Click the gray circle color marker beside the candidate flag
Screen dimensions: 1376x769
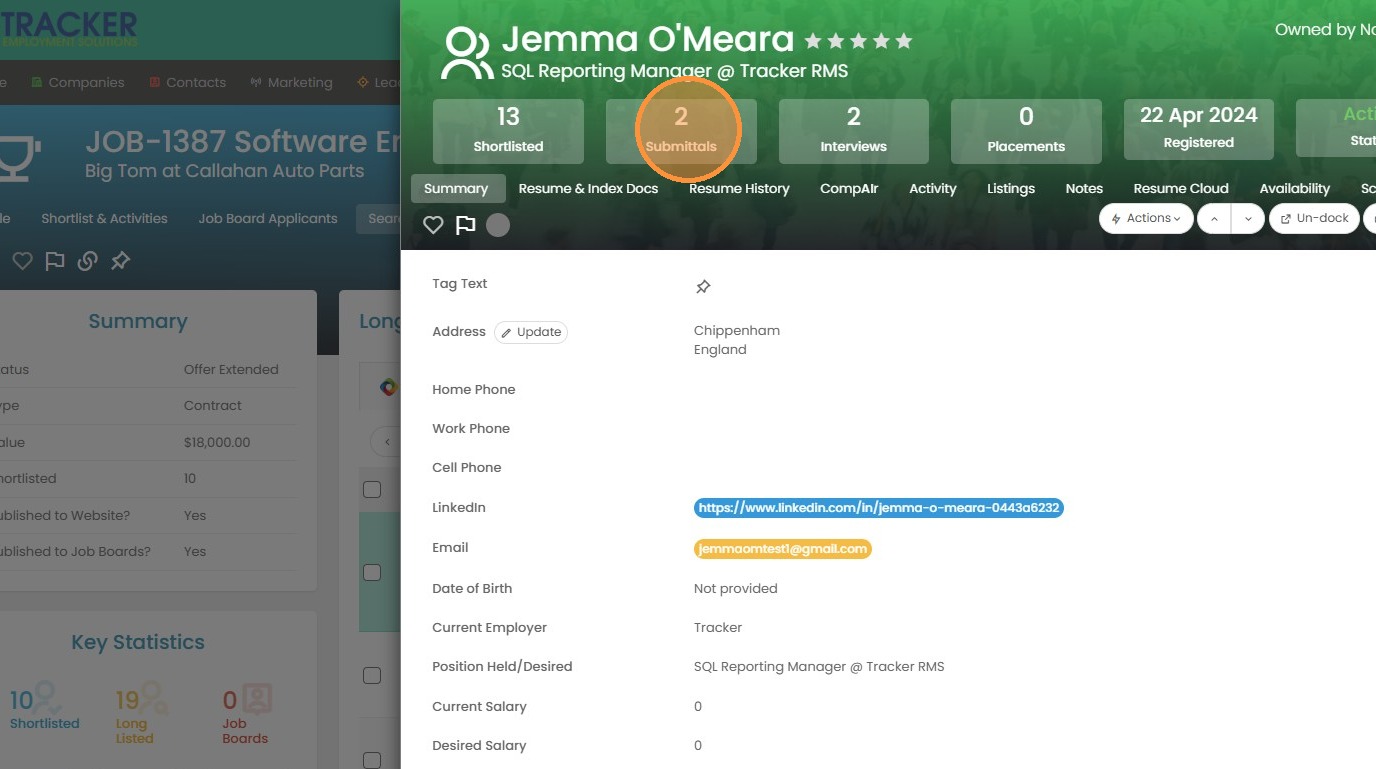click(498, 225)
